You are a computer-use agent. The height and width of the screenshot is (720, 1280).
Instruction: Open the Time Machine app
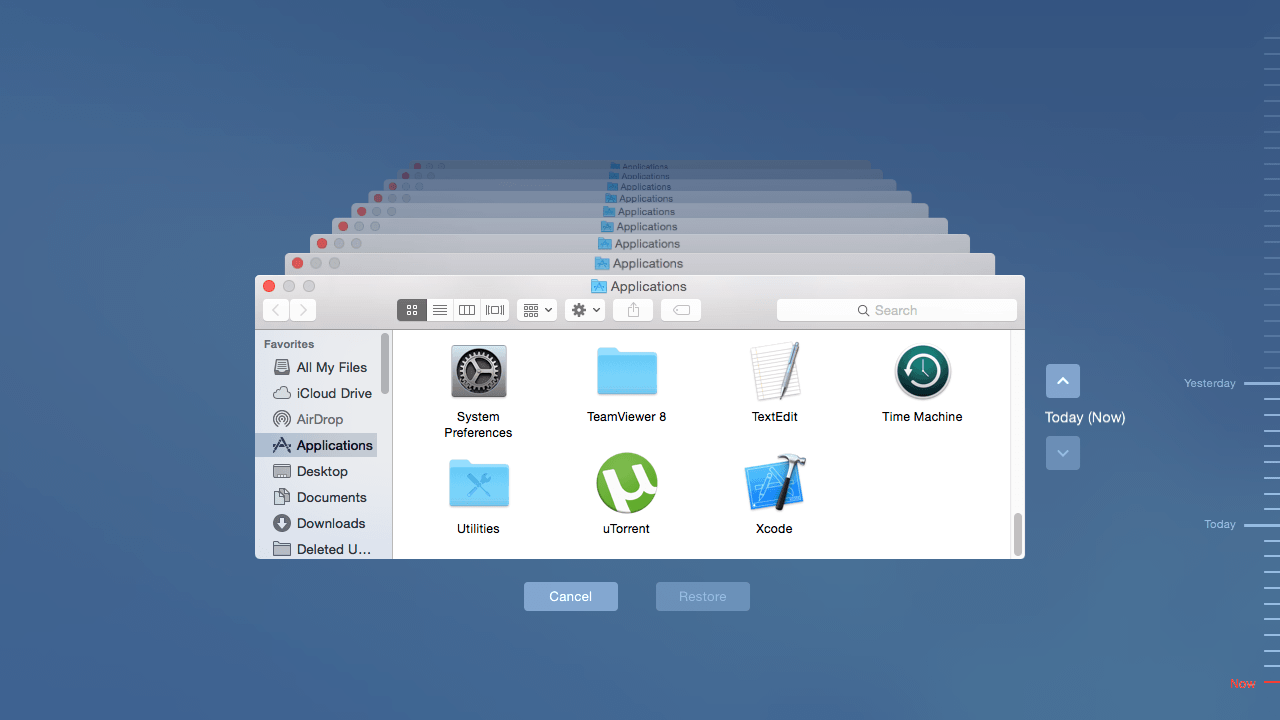922,371
